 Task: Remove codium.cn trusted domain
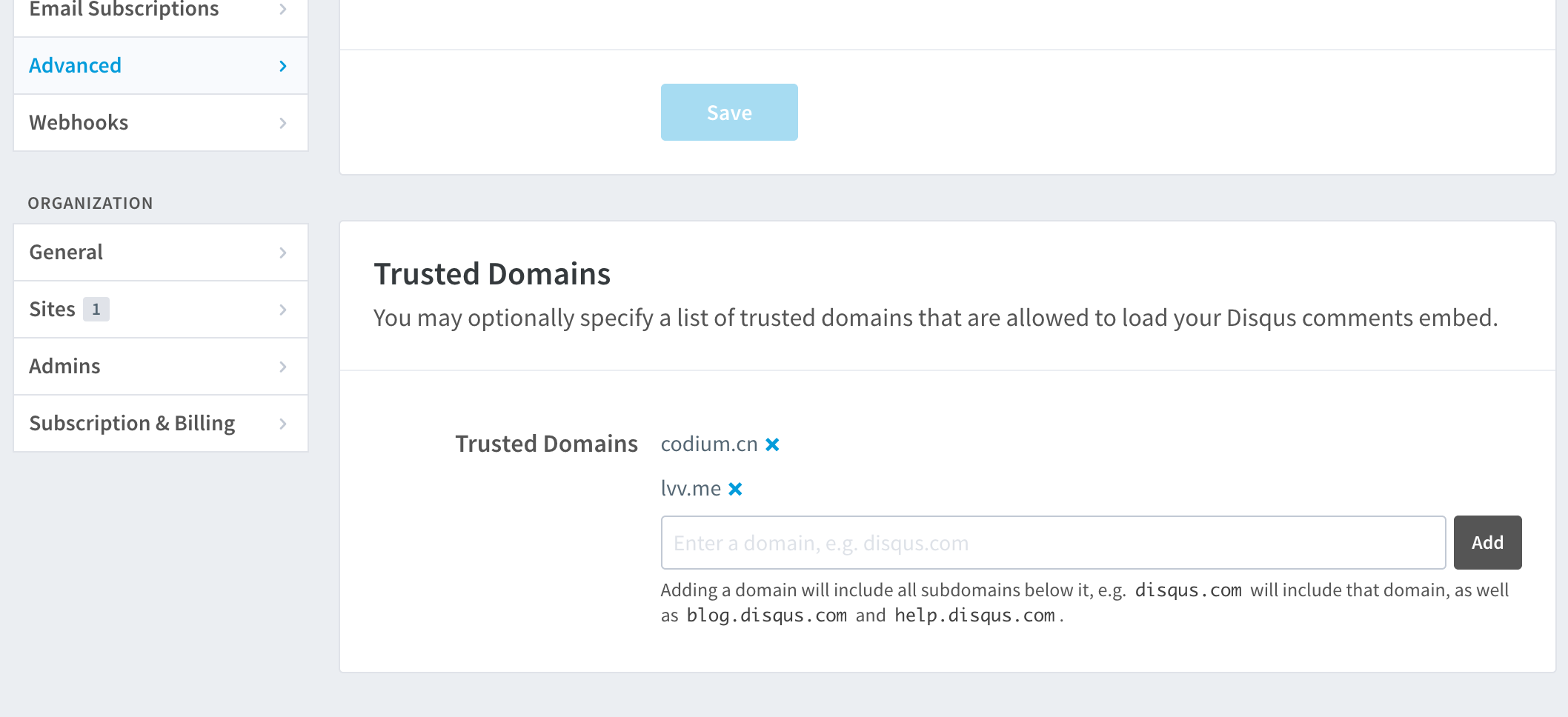772,444
